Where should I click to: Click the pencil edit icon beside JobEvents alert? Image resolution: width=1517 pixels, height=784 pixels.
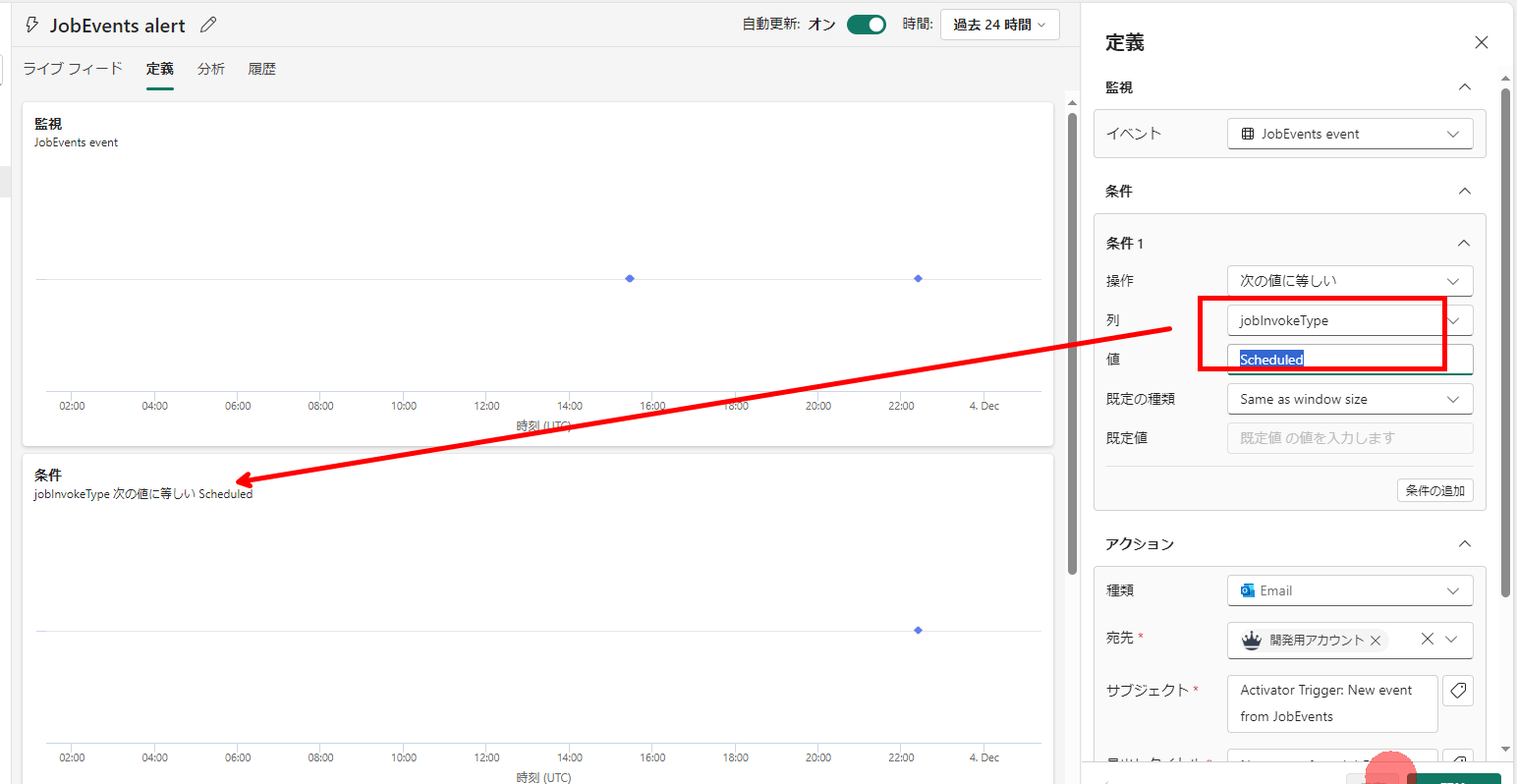[x=207, y=25]
